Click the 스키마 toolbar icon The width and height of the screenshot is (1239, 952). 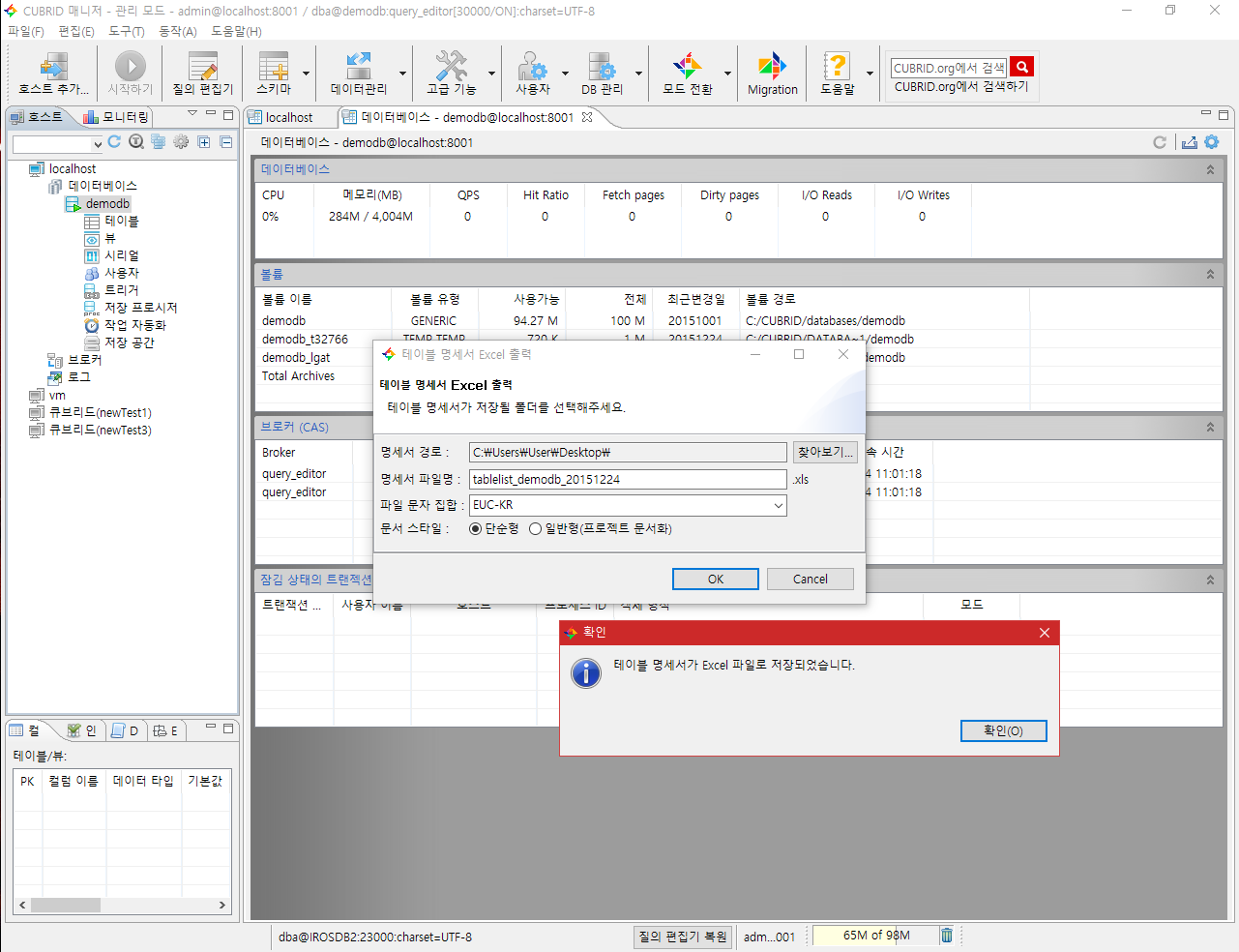(274, 74)
